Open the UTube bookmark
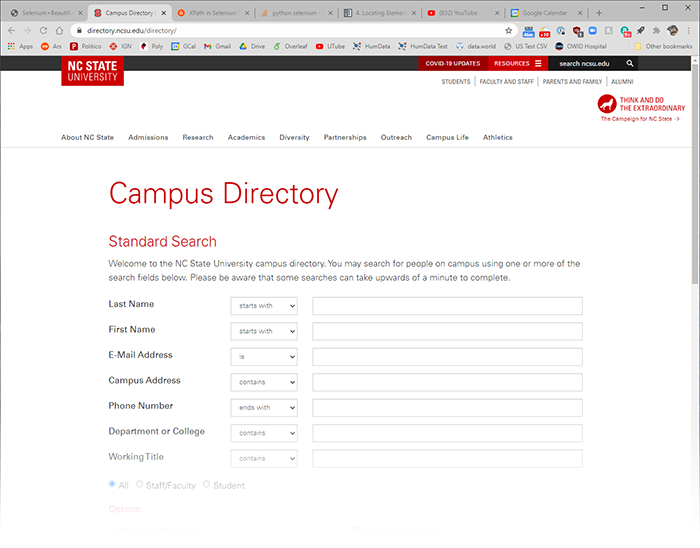Image resolution: width=700 pixels, height=548 pixels. coord(330,46)
